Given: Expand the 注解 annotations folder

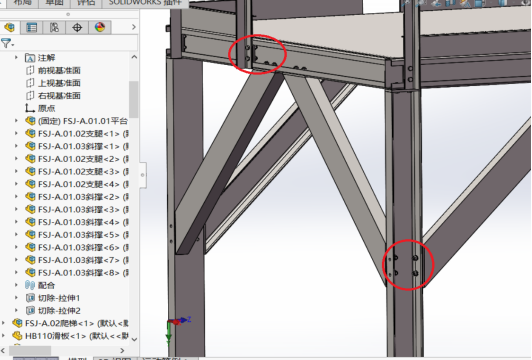Looking at the screenshot, I should (16, 58).
